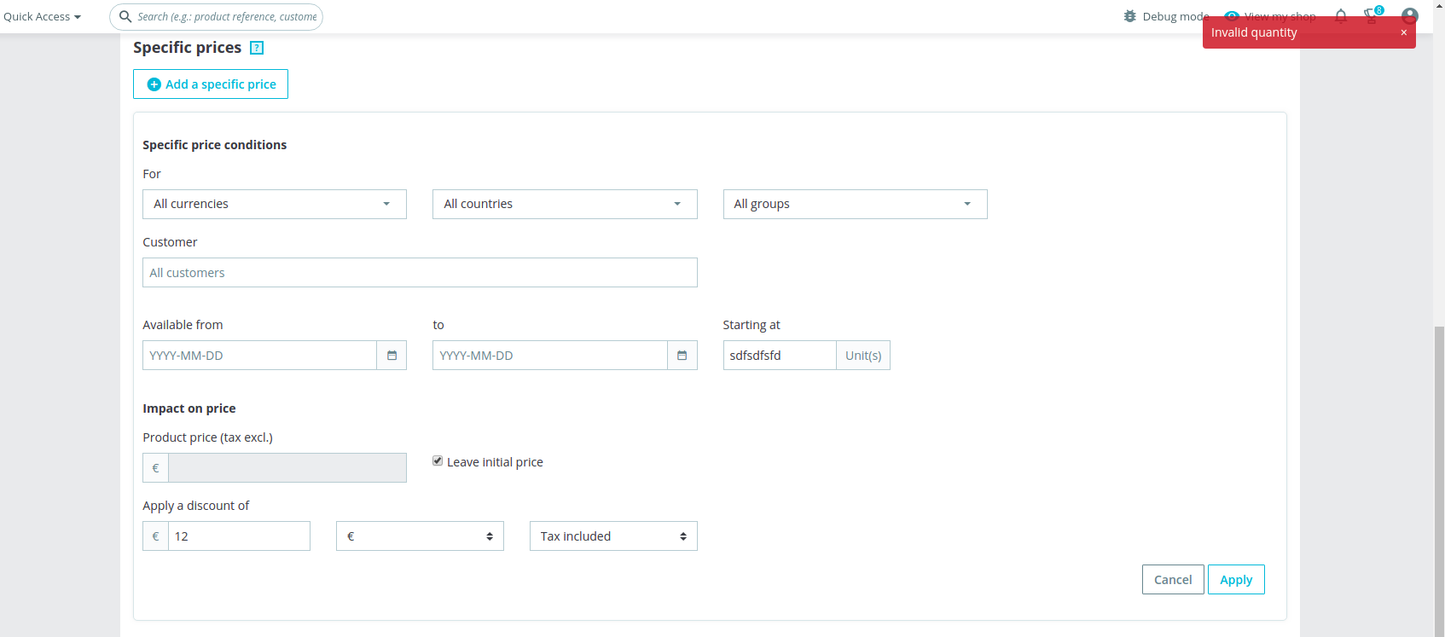Click the Specific prices heading
1445x637 pixels.
click(x=187, y=48)
